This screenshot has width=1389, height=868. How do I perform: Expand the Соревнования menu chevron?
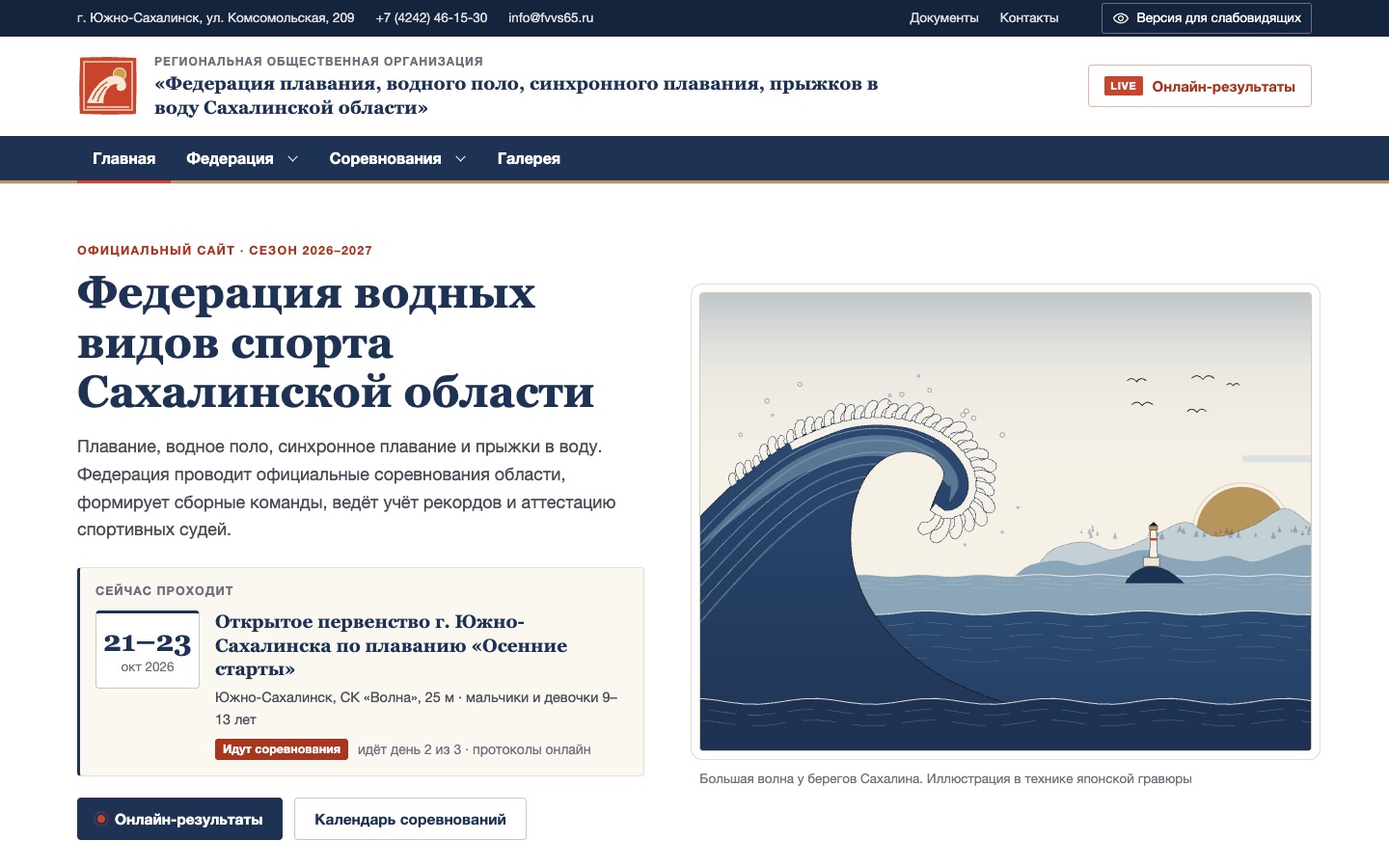[x=460, y=159]
